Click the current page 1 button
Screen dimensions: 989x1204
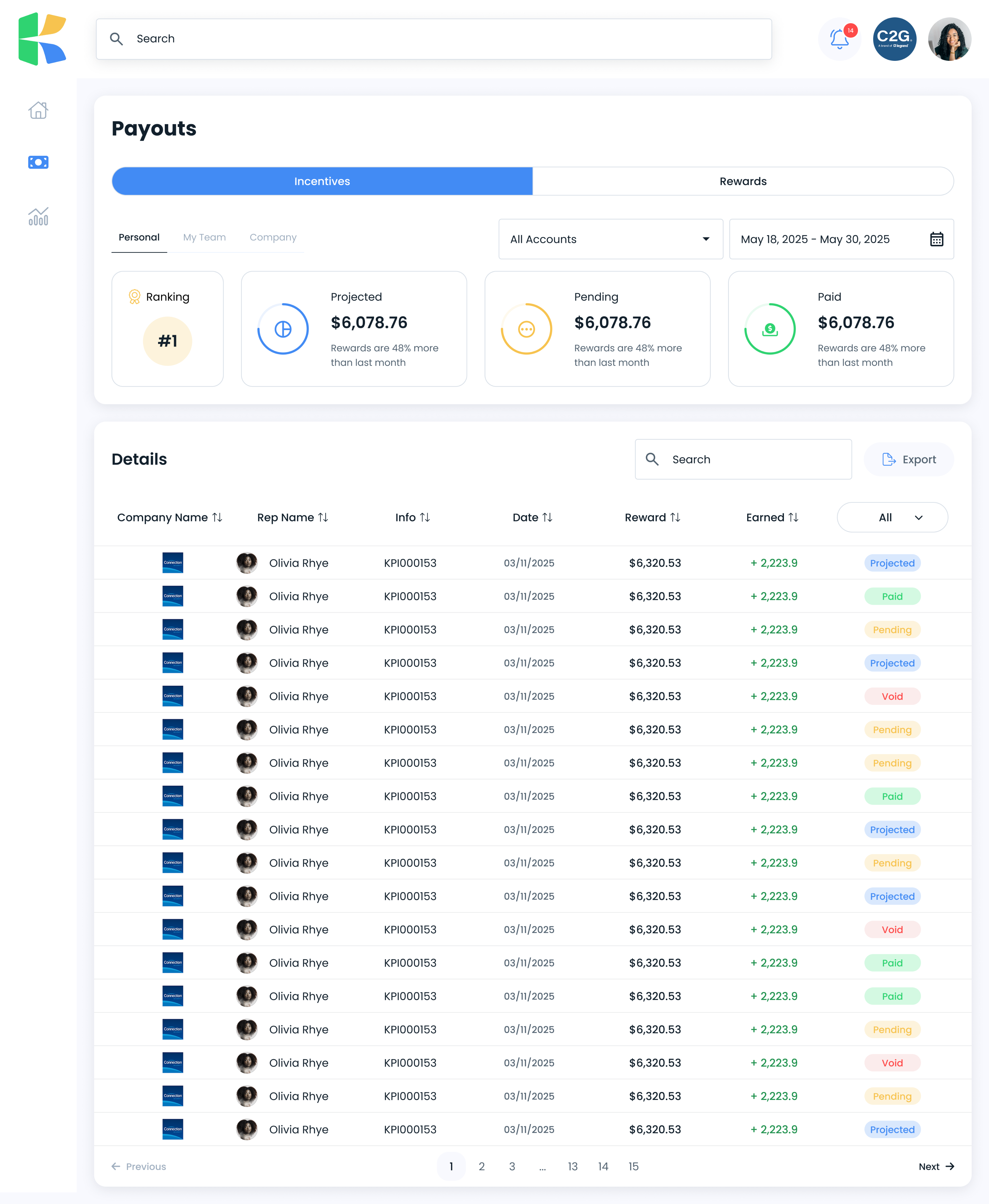[x=451, y=1166]
